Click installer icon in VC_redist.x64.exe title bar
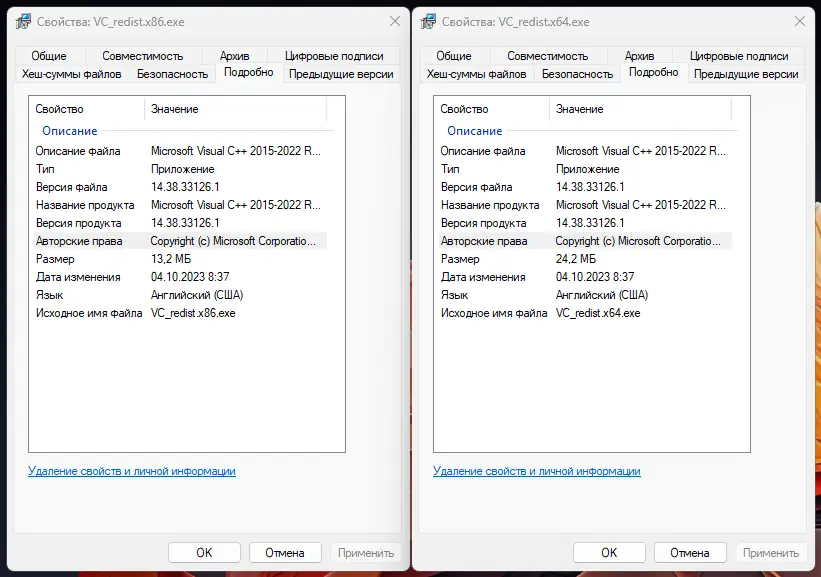The height and width of the screenshot is (577, 821). coord(428,21)
